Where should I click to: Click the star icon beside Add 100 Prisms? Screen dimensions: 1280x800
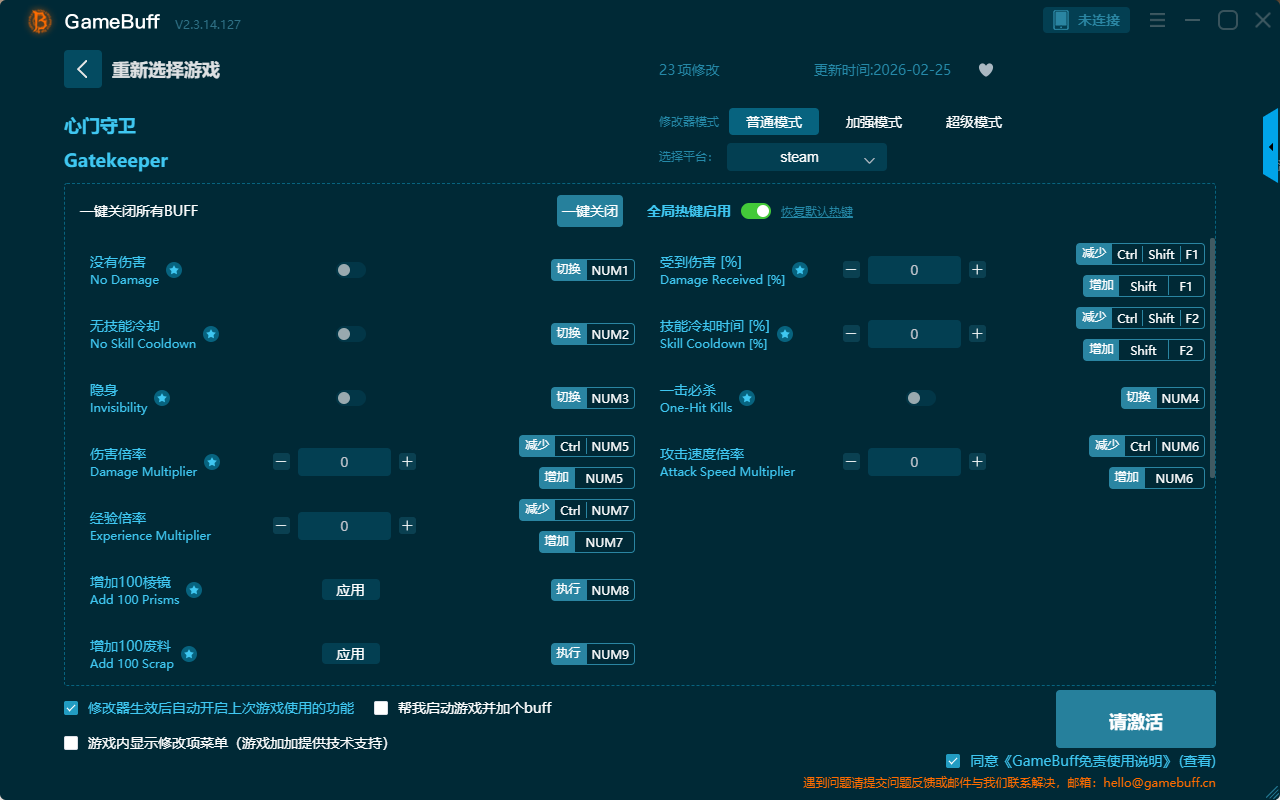click(194, 590)
